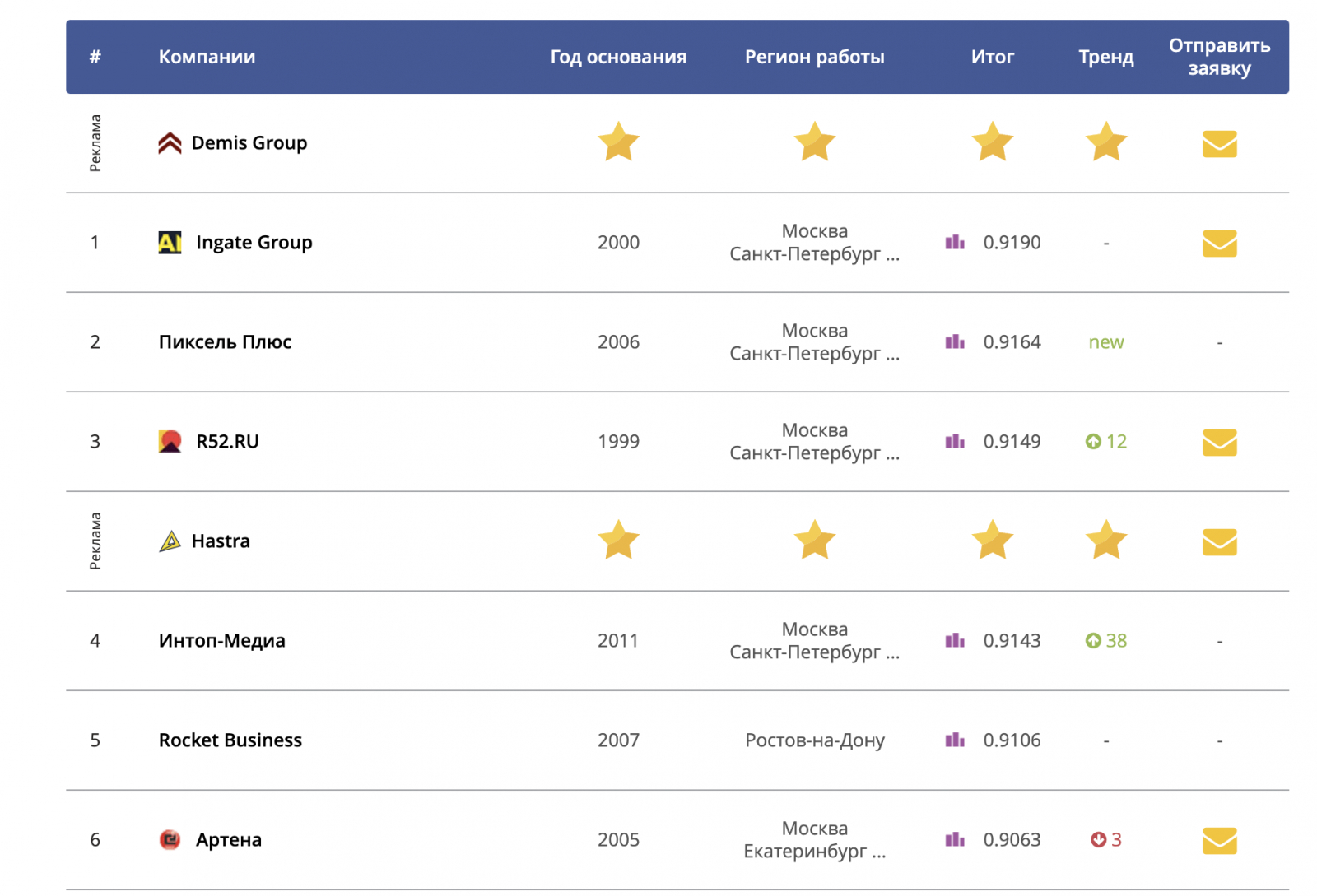The height and width of the screenshot is (896, 1317).
Task: Expand truncated region list for Артена
Action: click(877, 852)
